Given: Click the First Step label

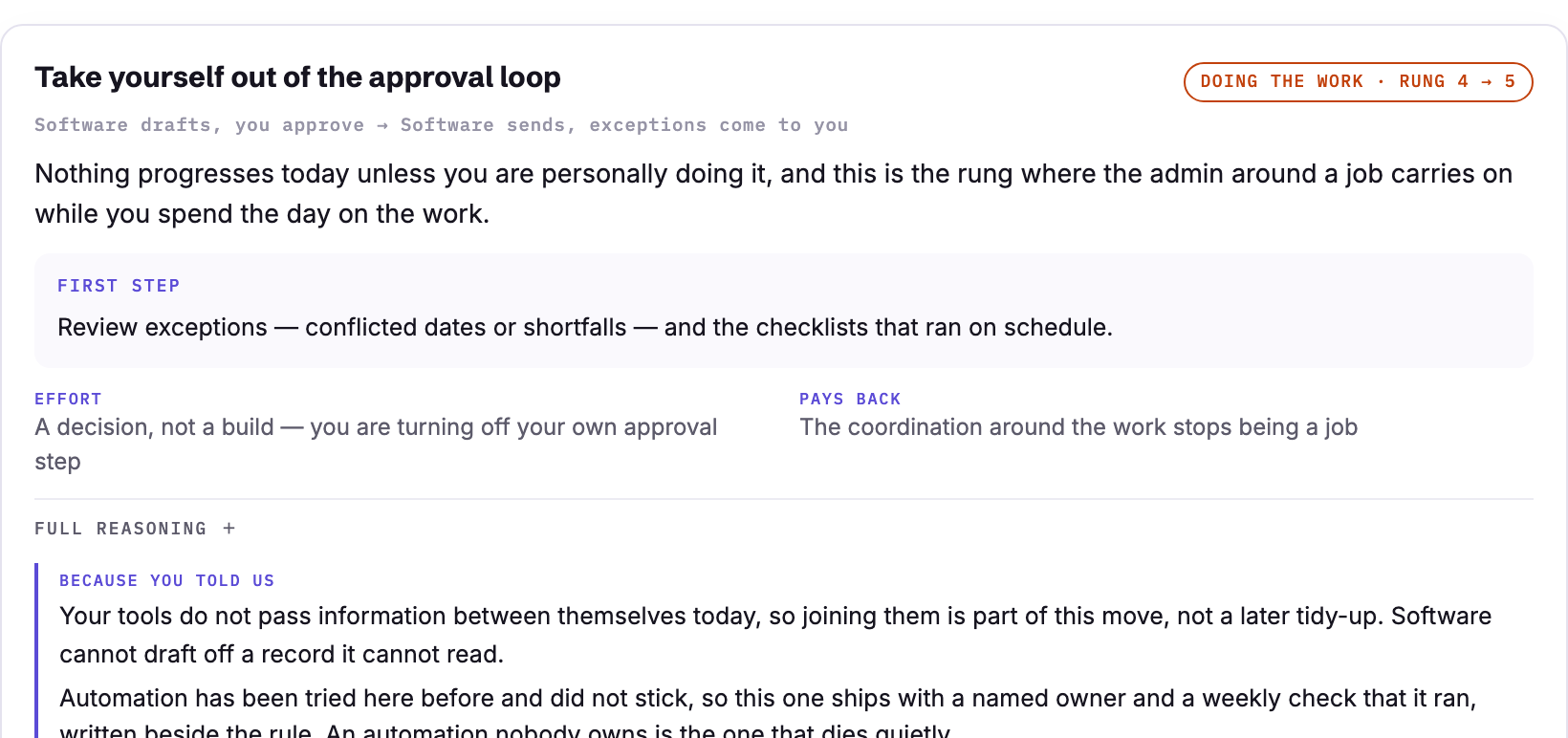Looking at the screenshot, I should pyautogui.click(x=119, y=286).
